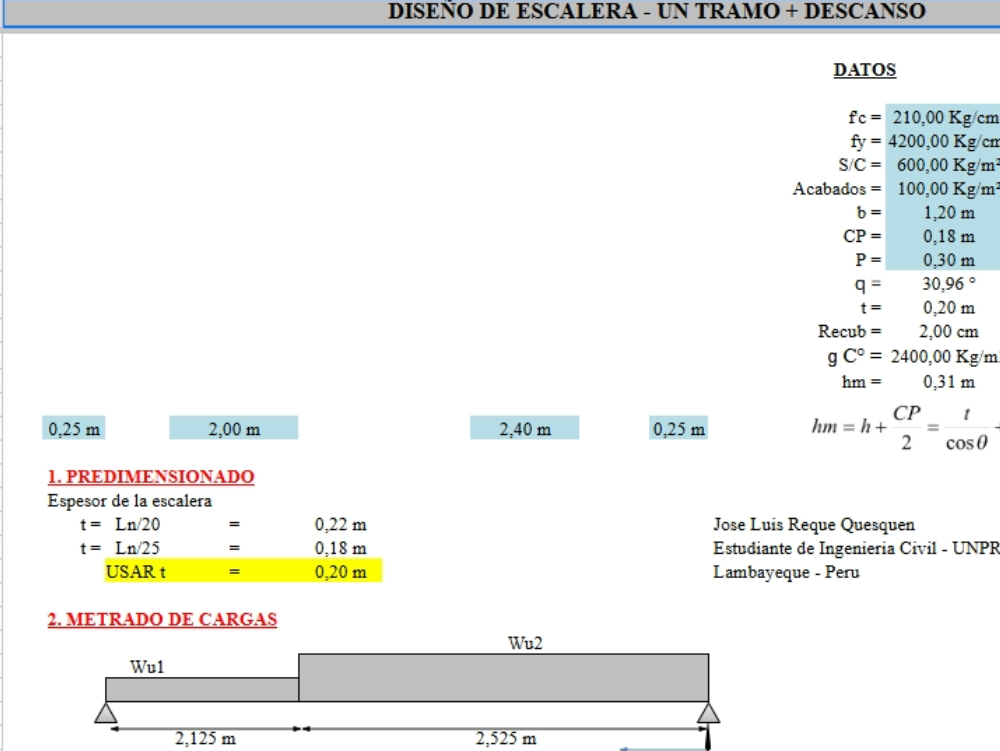1000x751 pixels.
Task: Select the blue 2,00 m span cell
Action: (234, 429)
